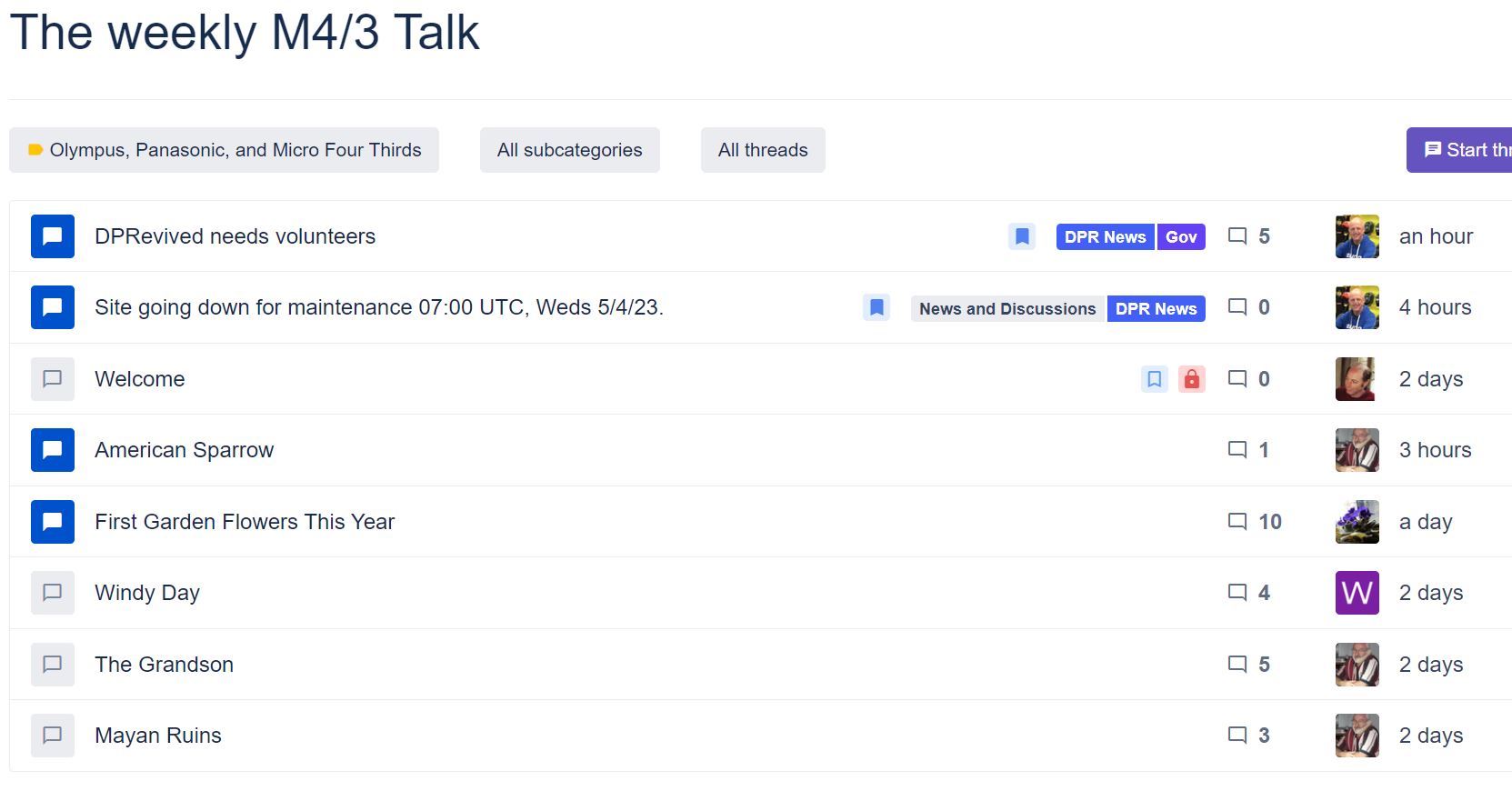Screen dimensions: 1512x801
Task: Click the blue chat icon beside DPRevived needs volunteers
Action: click(x=53, y=236)
